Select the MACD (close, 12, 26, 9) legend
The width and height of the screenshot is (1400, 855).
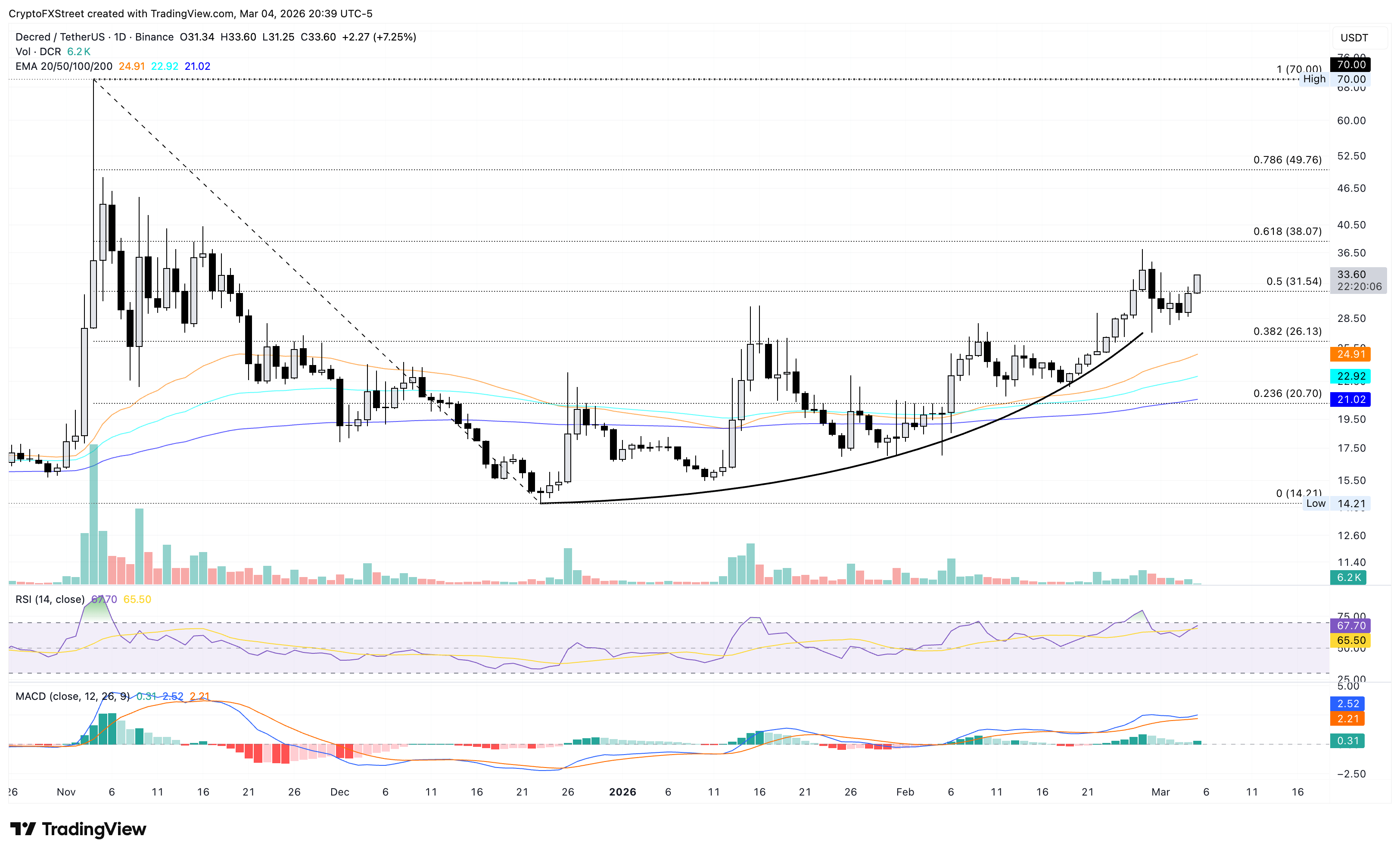tap(72, 696)
